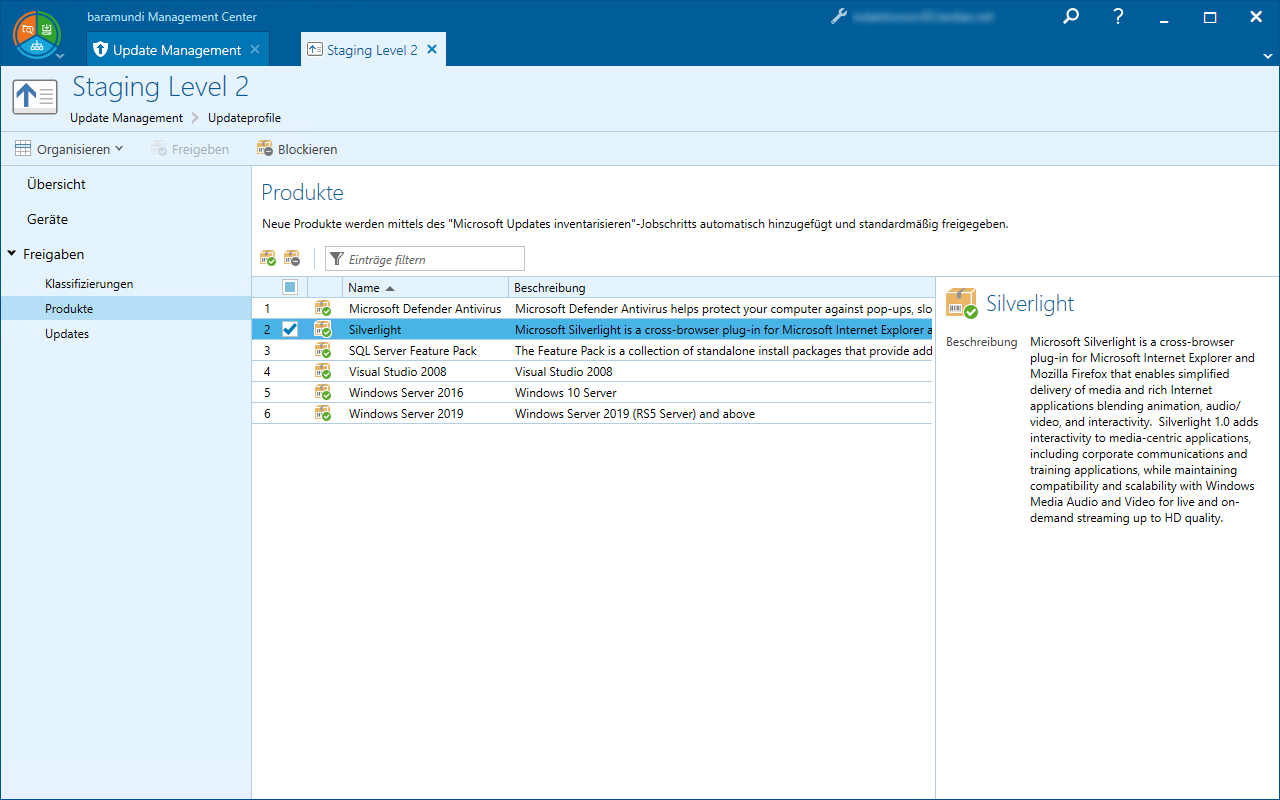Toggle the select-all checkbox in the table header
This screenshot has height=800, width=1280.
(290, 287)
